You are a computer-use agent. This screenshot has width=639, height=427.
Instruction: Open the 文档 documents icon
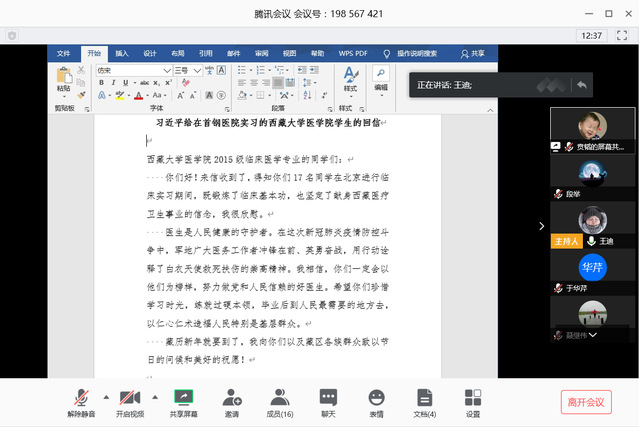point(424,398)
